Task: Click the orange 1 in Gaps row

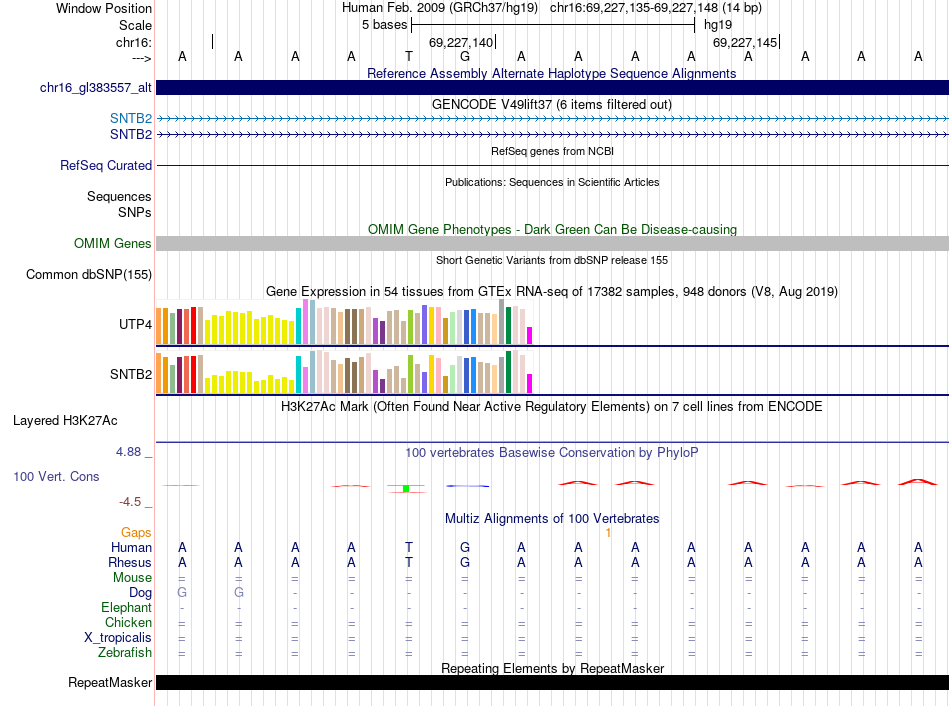Action: click(608, 533)
